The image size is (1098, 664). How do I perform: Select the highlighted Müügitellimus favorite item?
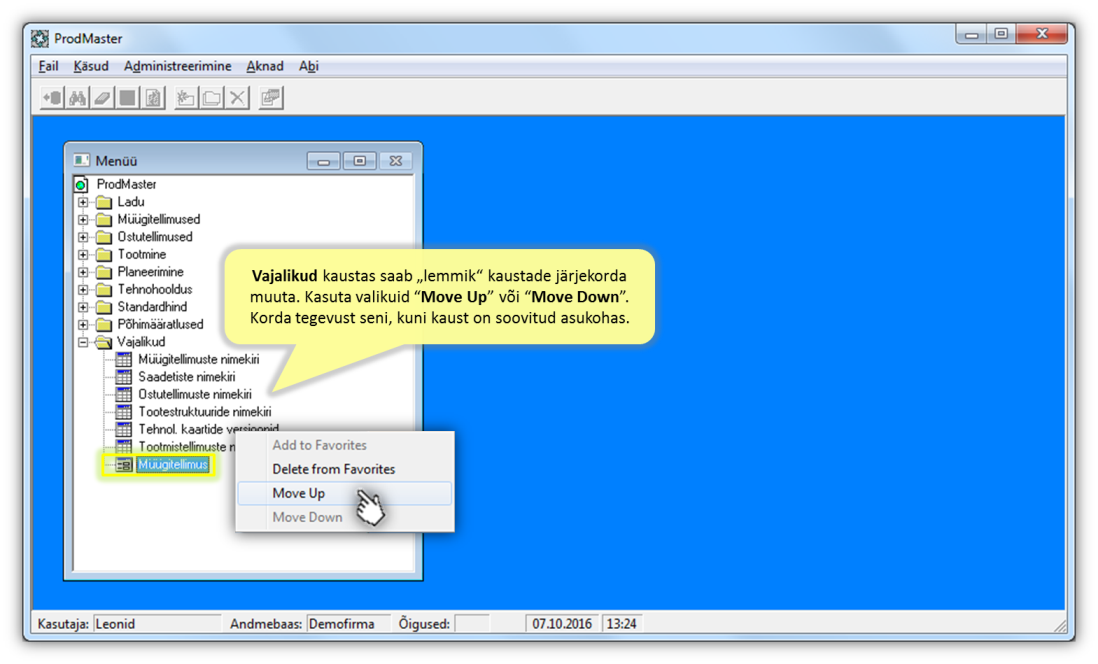click(173, 465)
